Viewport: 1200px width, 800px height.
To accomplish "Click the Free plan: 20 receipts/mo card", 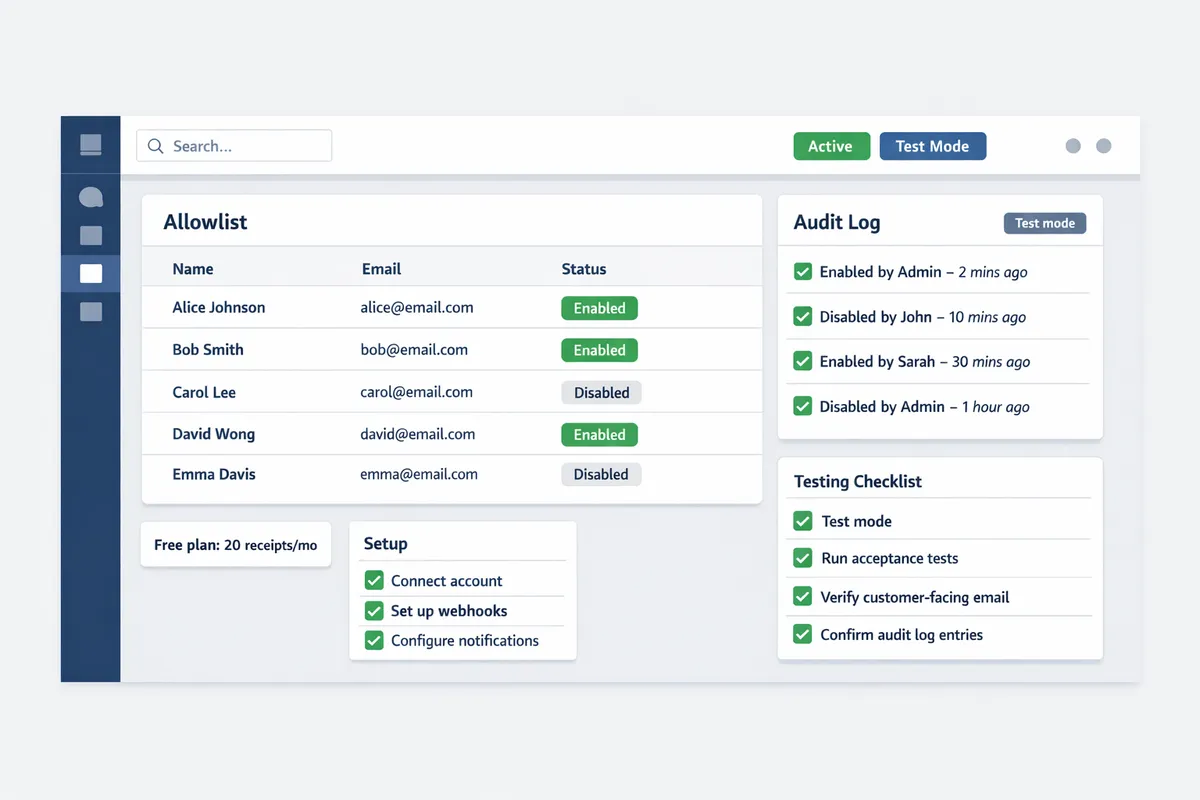I will tap(236, 545).
